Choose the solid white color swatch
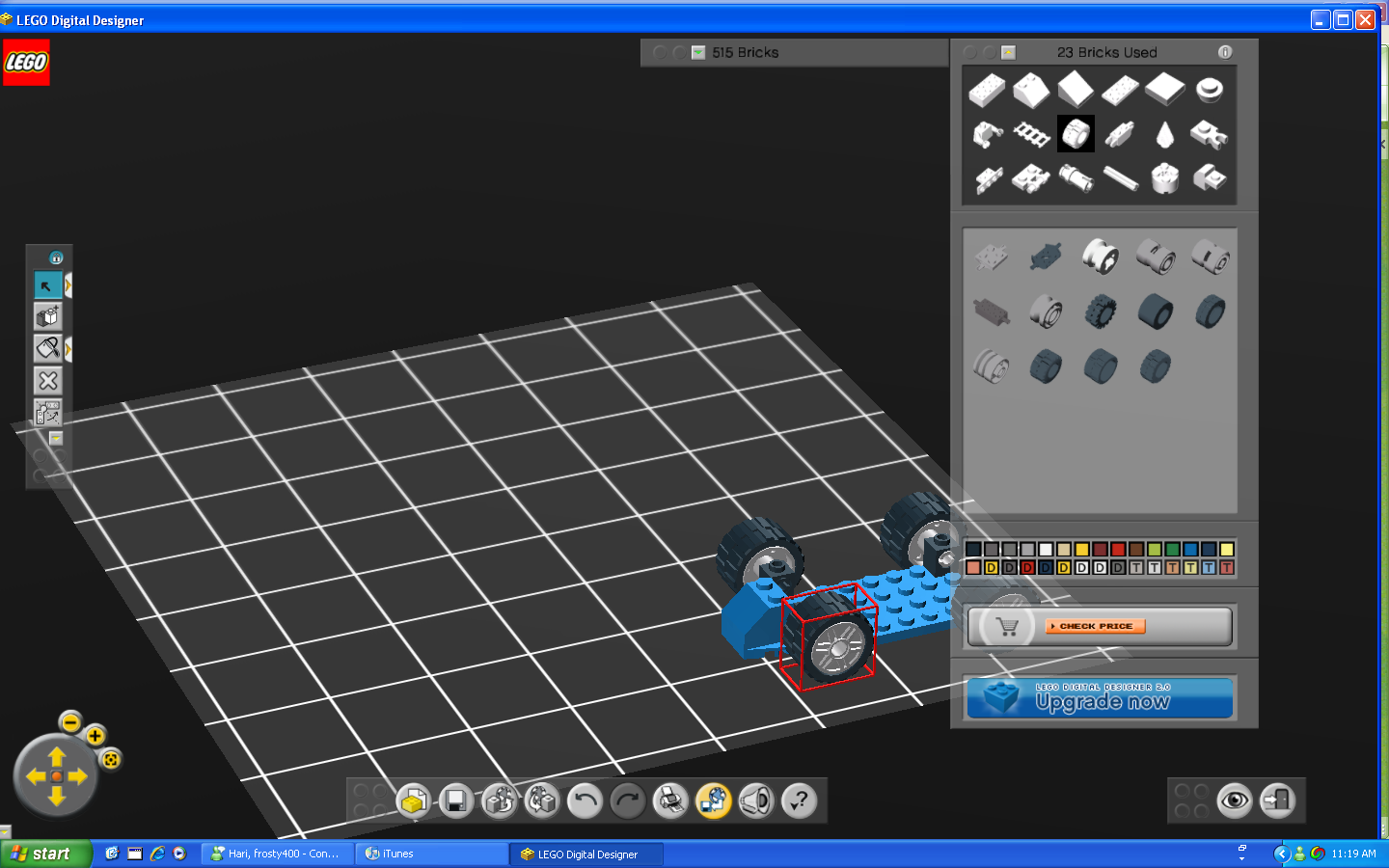The height and width of the screenshot is (868, 1389). (1046, 550)
